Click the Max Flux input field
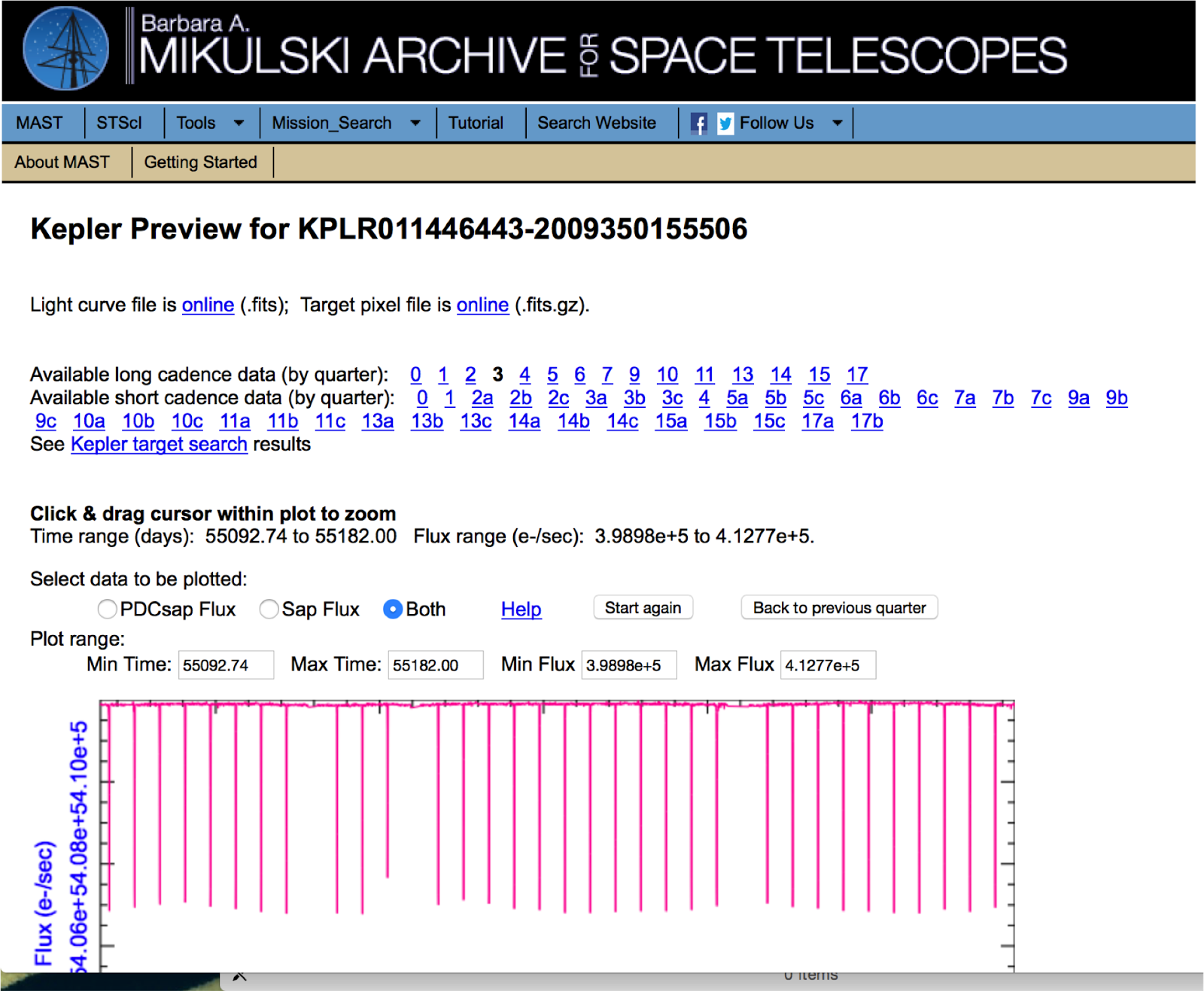This screenshot has height=991, width=1204. pyautogui.click(x=829, y=665)
